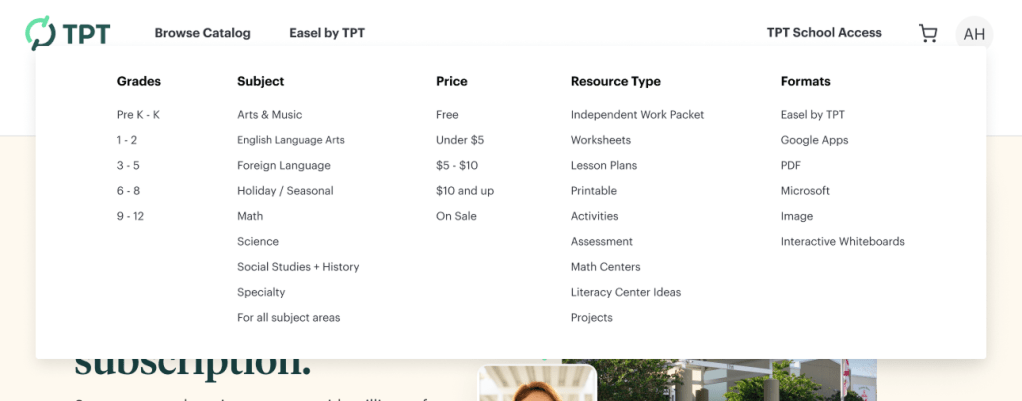Choose grades 6 - 8

click(128, 191)
